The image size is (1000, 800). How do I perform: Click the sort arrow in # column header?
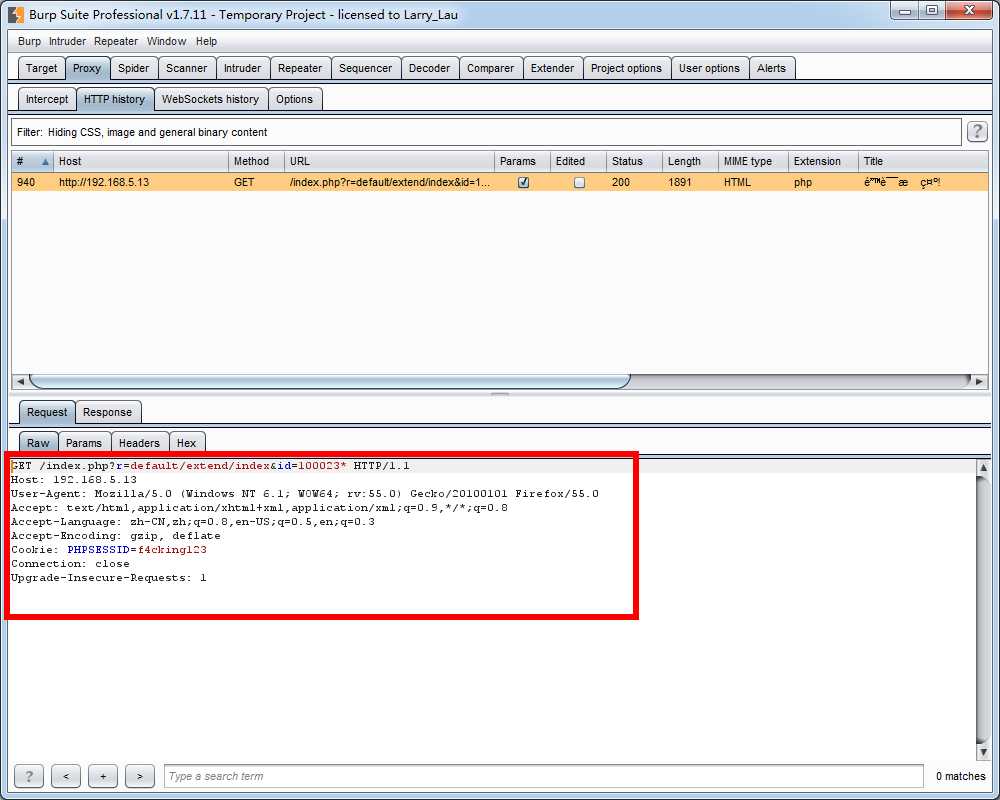pyautogui.click(x=45, y=161)
